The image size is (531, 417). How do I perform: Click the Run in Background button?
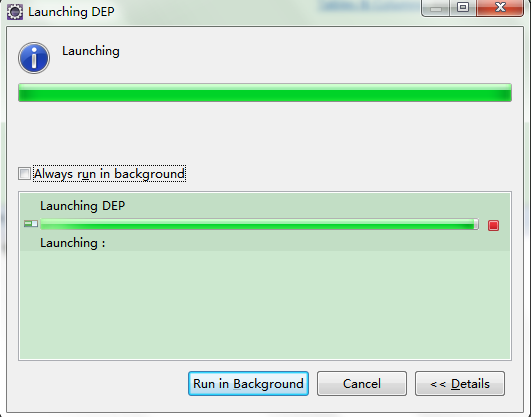point(248,383)
